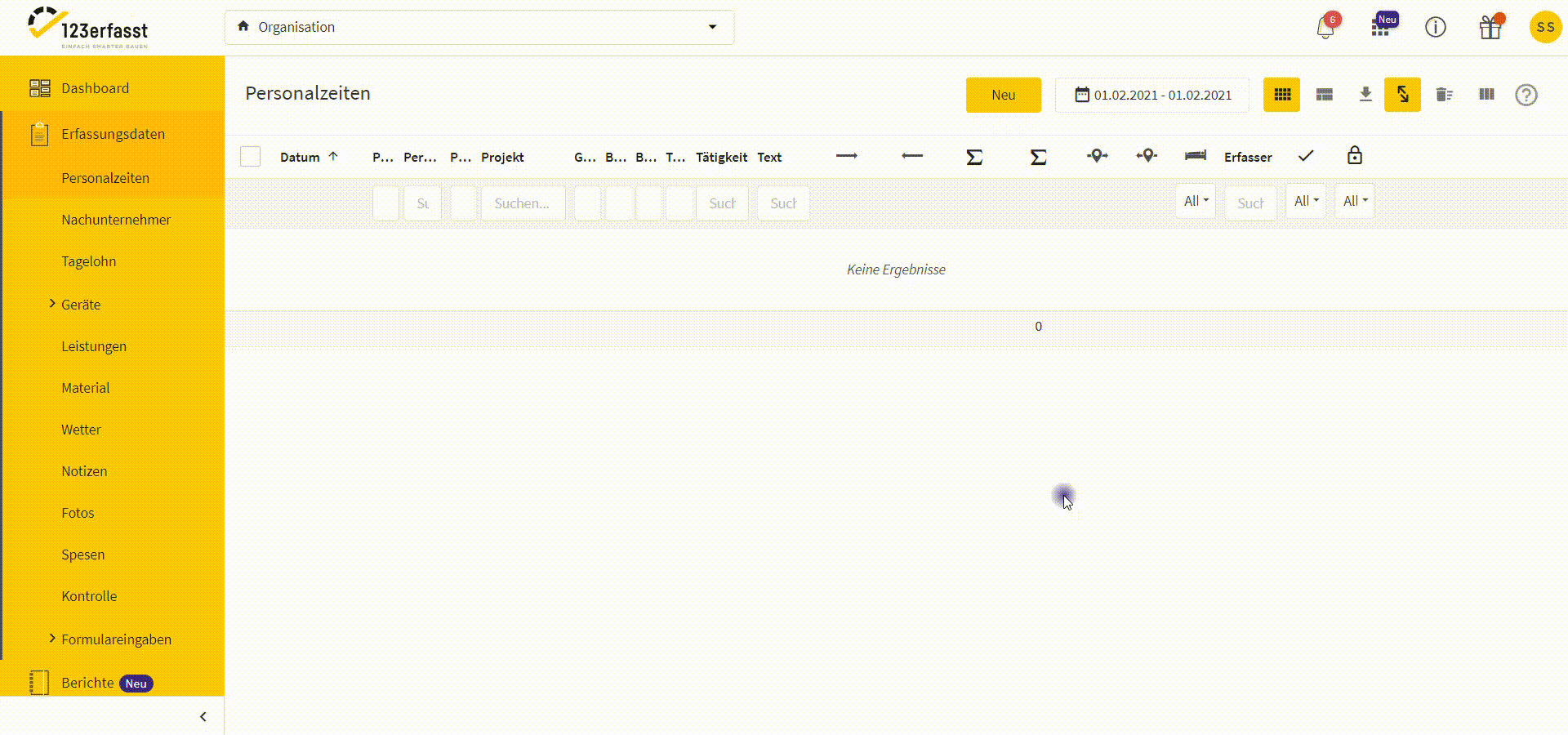Screen dimensions: 1568x735
Task: Click the Erfasser column header
Action: pyautogui.click(x=1248, y=157)
